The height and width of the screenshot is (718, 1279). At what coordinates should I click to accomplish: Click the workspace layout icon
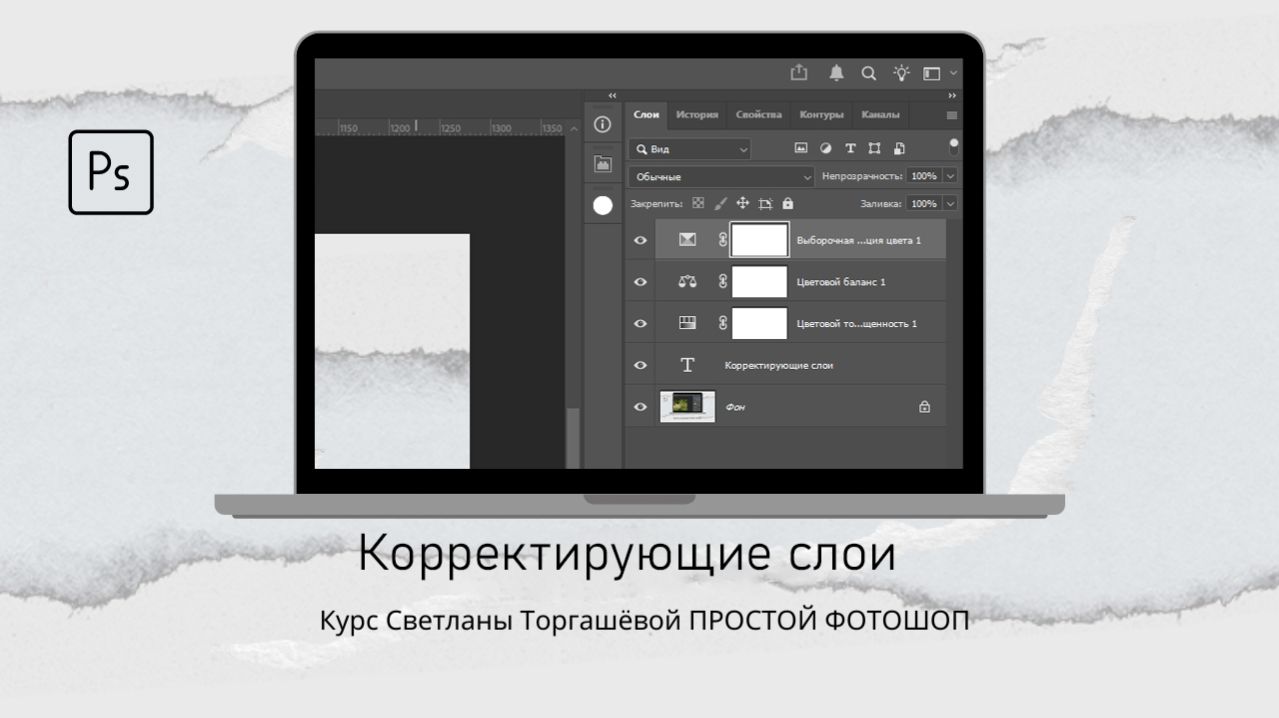click(932, 73)
